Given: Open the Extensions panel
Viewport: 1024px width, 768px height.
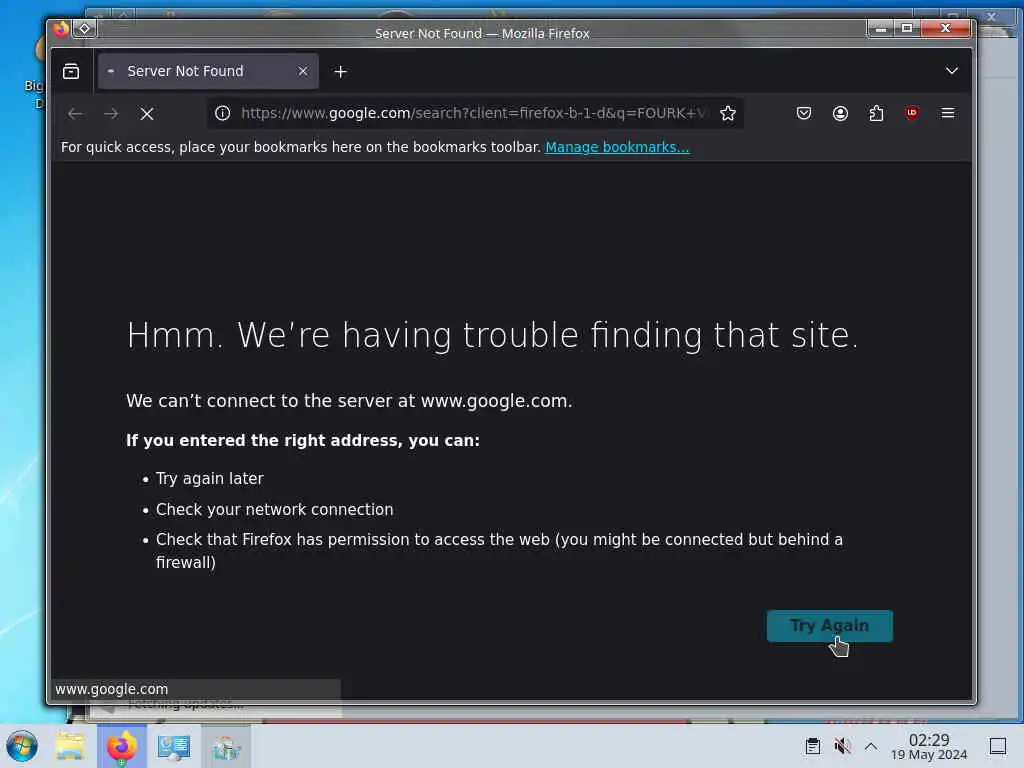Looking at the screenshot, I should 876,113.
